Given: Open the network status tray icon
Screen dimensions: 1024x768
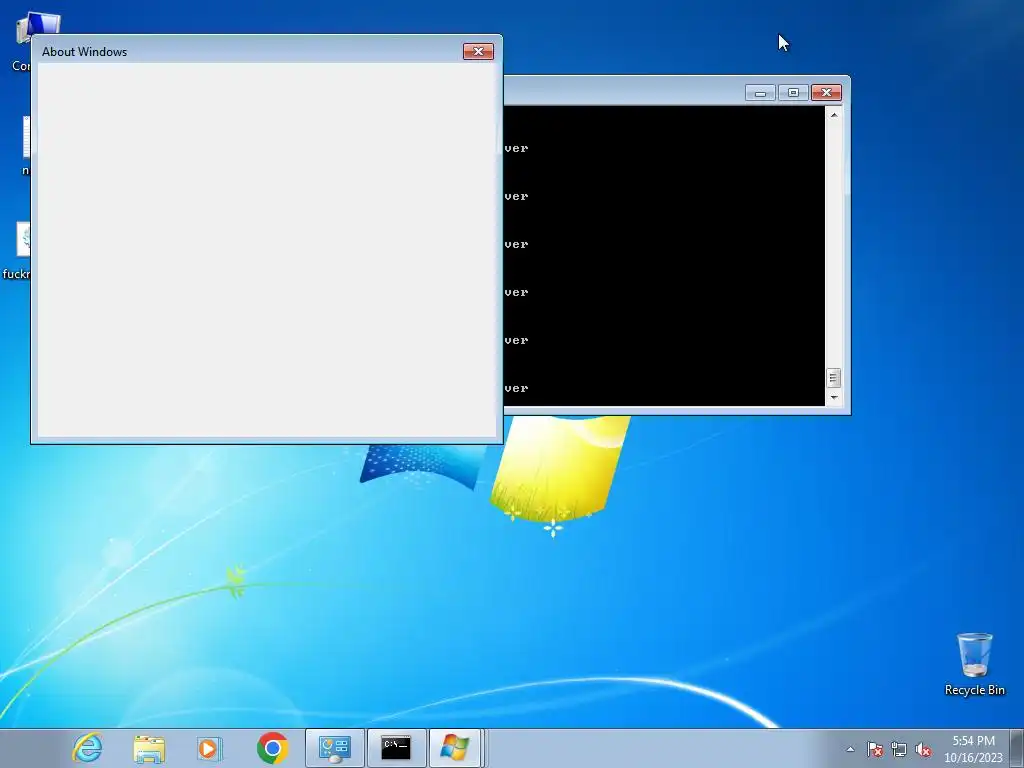Looking at the screenshot, I should click(x=899, y=749).
